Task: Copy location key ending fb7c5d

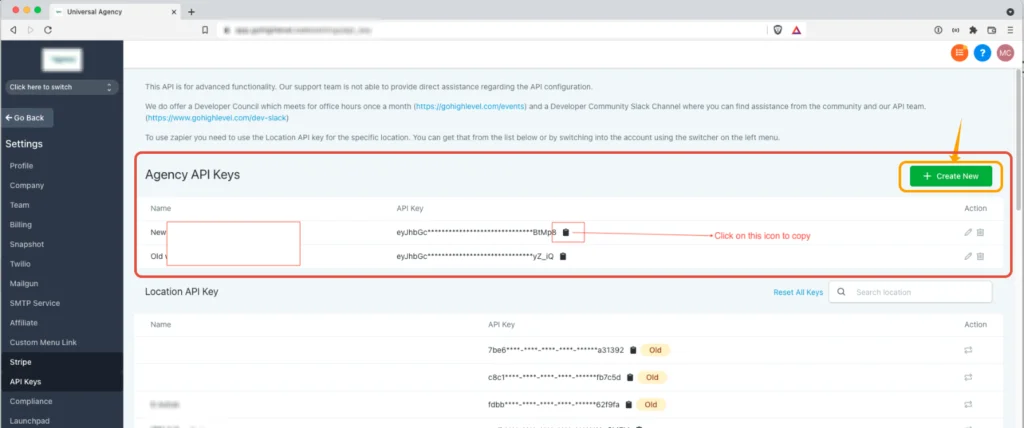Action: coord(630,377)
